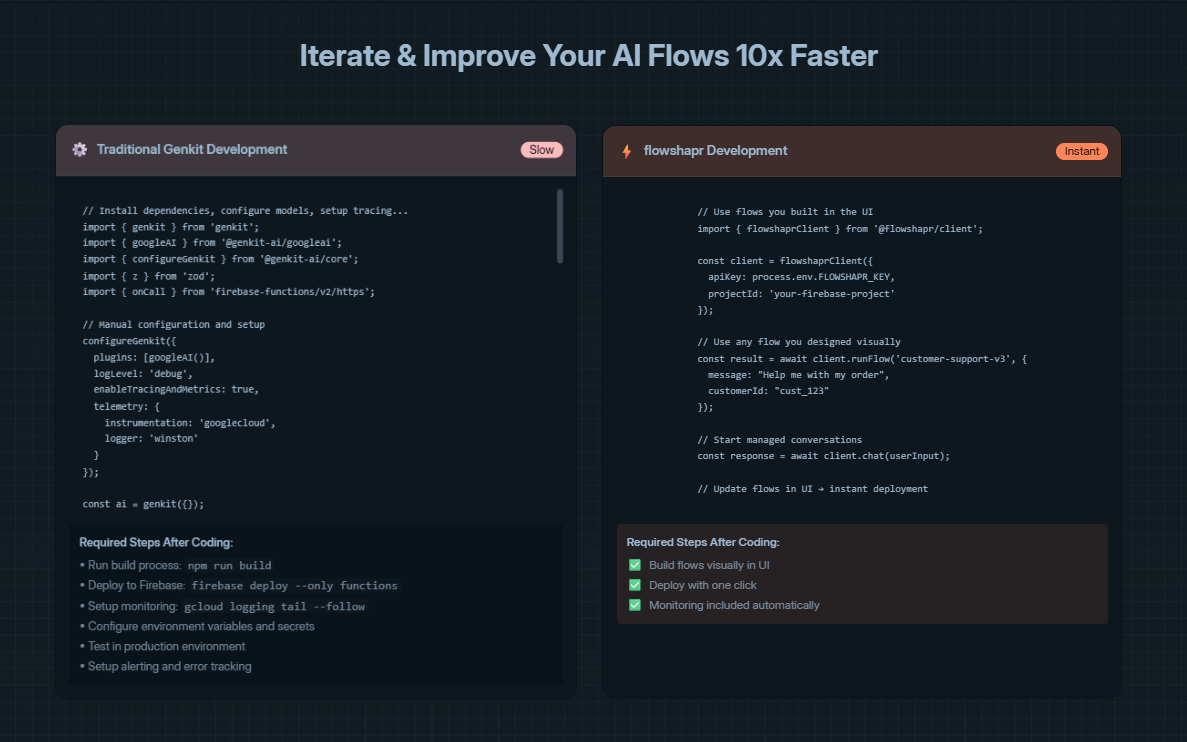Image resolution: width=1187 pixels, height=742 pixels.
Task: Click the 'projectId: 'your-firebase-project'' line
Action: click(802, 294)
